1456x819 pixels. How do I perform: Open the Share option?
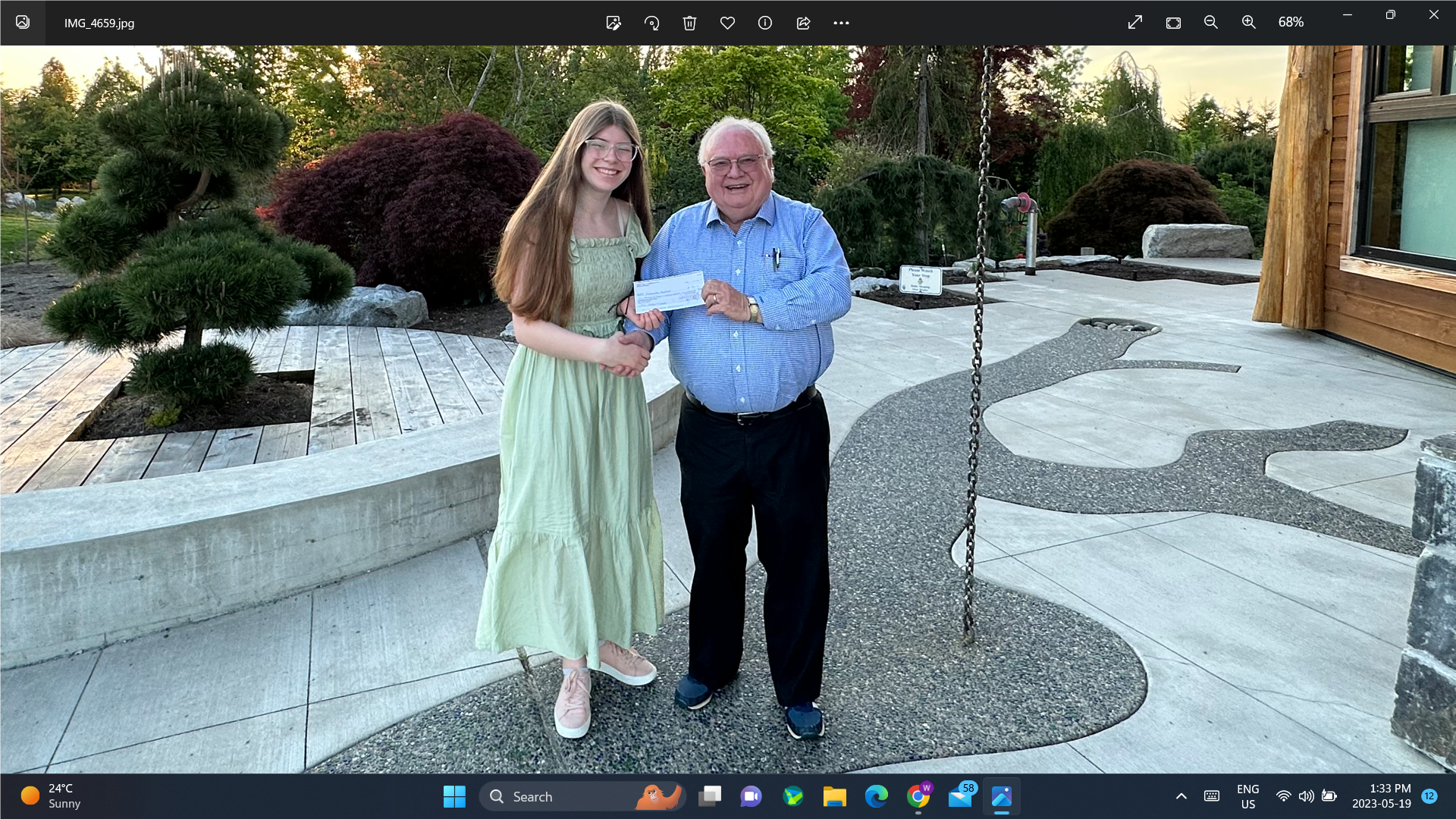coord(803,23)
